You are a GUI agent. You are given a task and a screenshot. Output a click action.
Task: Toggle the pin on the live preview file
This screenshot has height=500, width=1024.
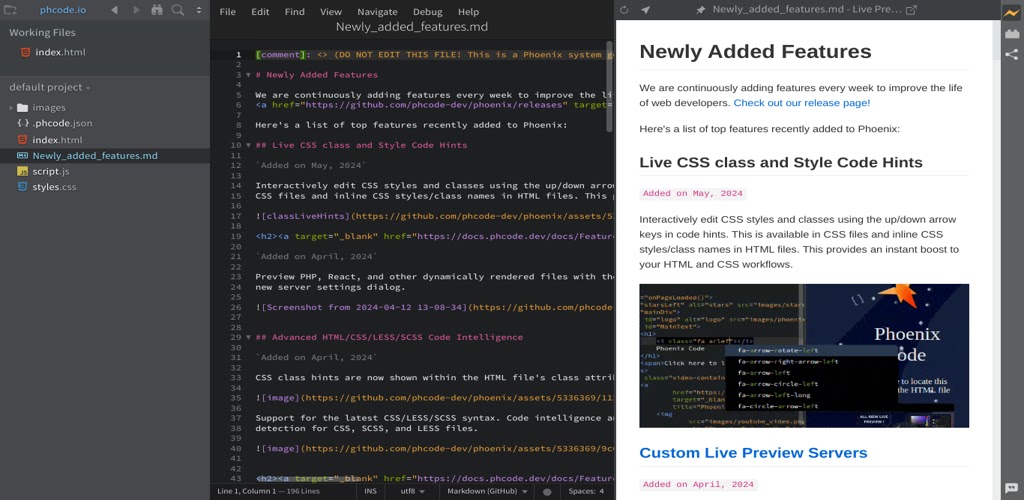[x=700, y=10]
